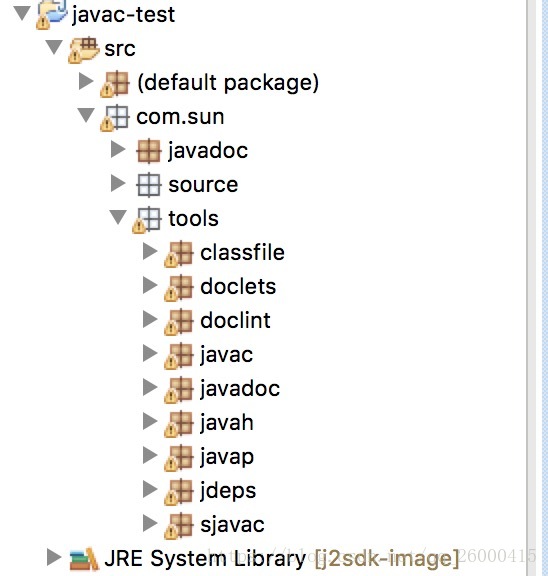Collapse the tools package arrow

pos(118,217)
